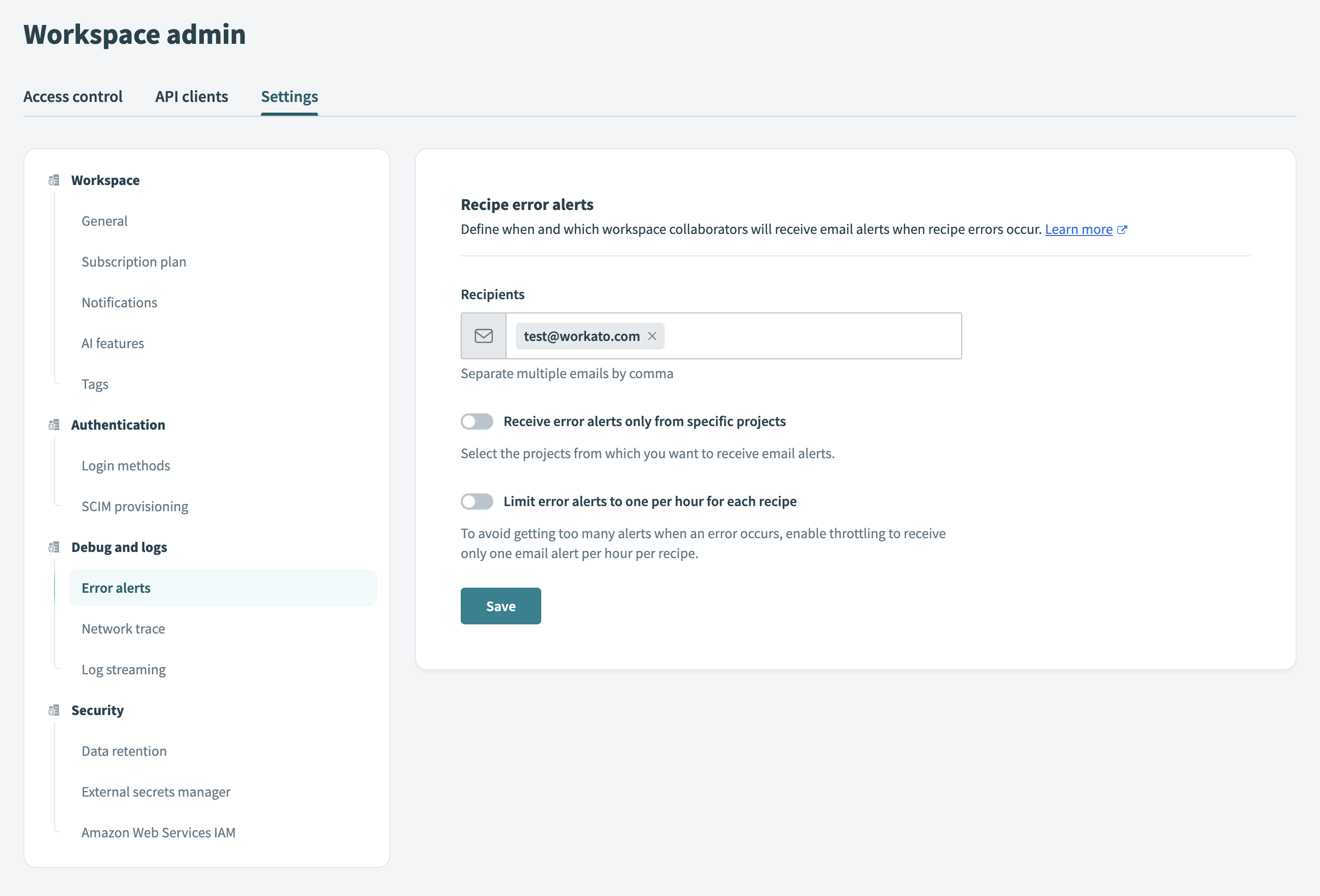Remove test@workato.com recipient with X icon

click(652, 336)
